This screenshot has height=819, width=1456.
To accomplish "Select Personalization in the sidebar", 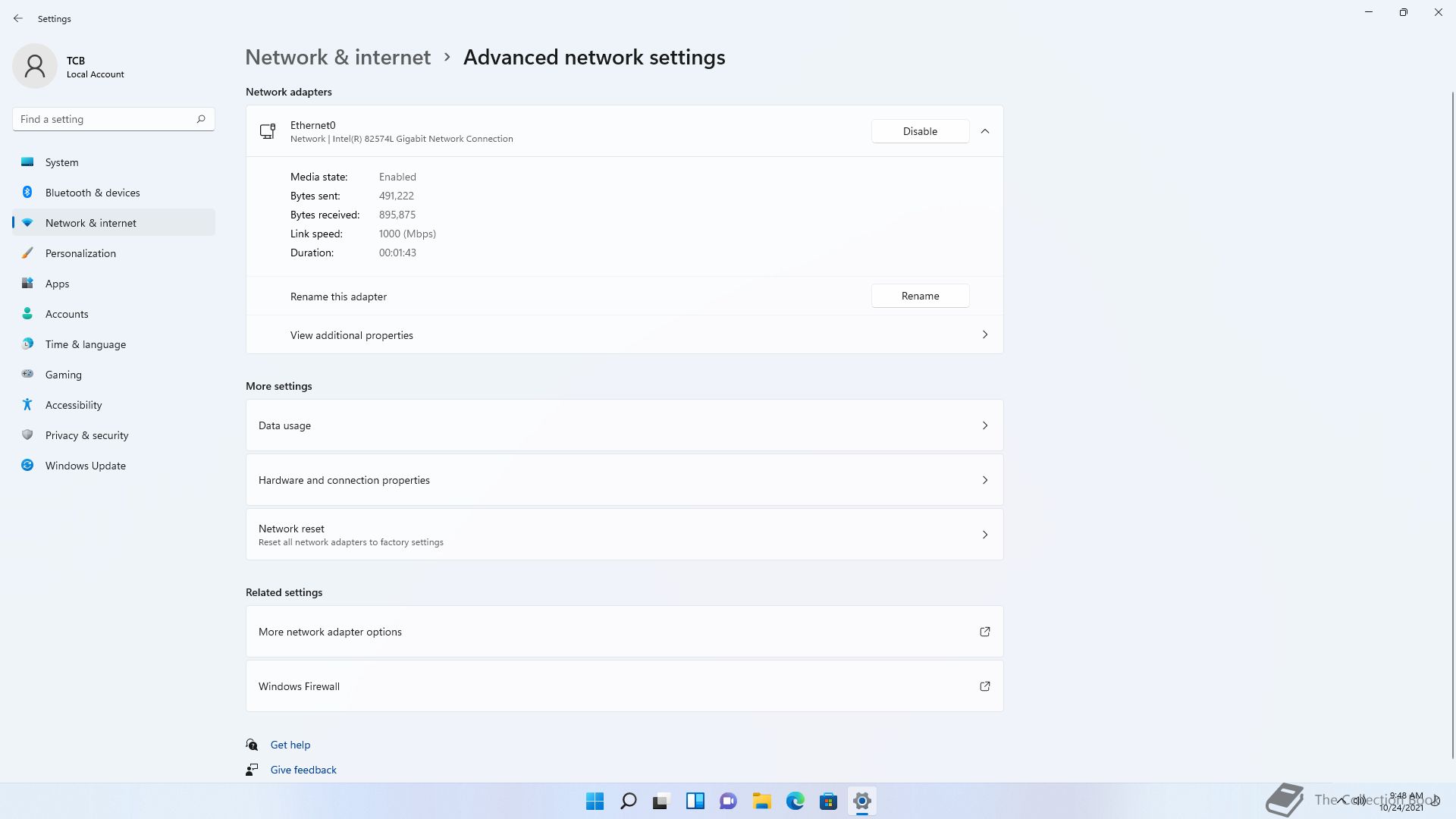I will pyautogui.click(x=80, y=253).
